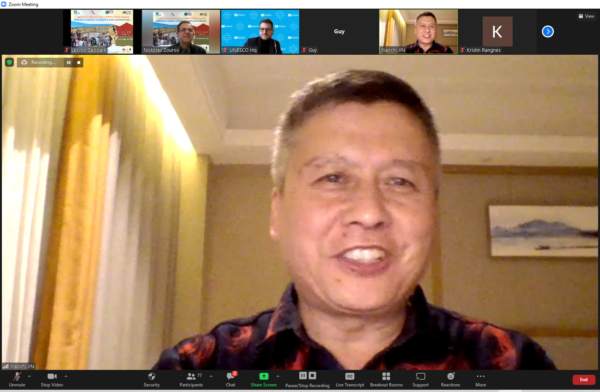Screen dimensions: 600x392
Task: Start Share Screen
Action: click(x=264, y=379)
